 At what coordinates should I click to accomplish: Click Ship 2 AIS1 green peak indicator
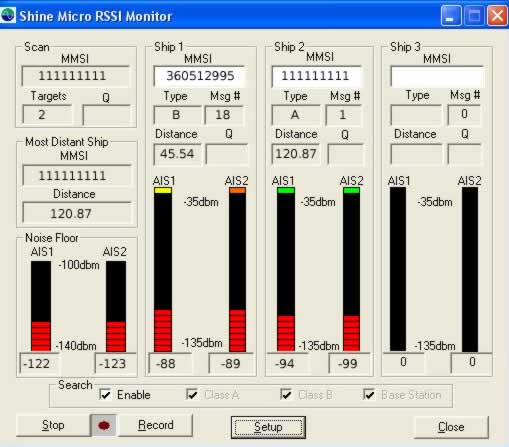tap(286, 190)
